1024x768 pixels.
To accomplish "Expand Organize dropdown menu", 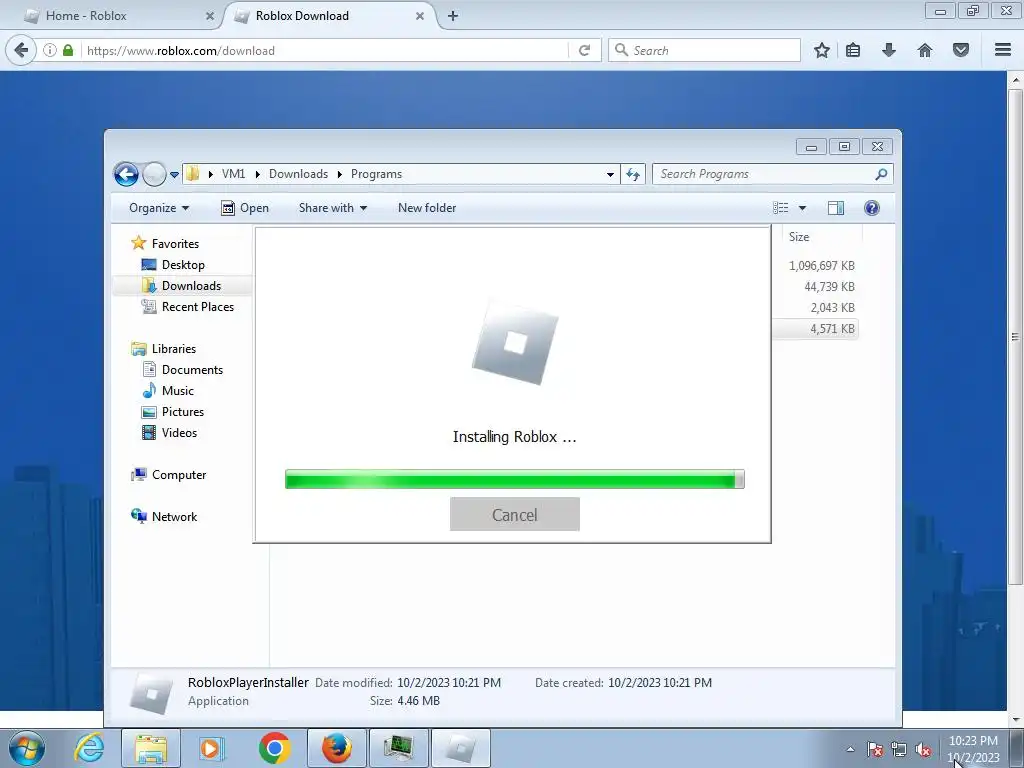I will click(x=159, y=208).
